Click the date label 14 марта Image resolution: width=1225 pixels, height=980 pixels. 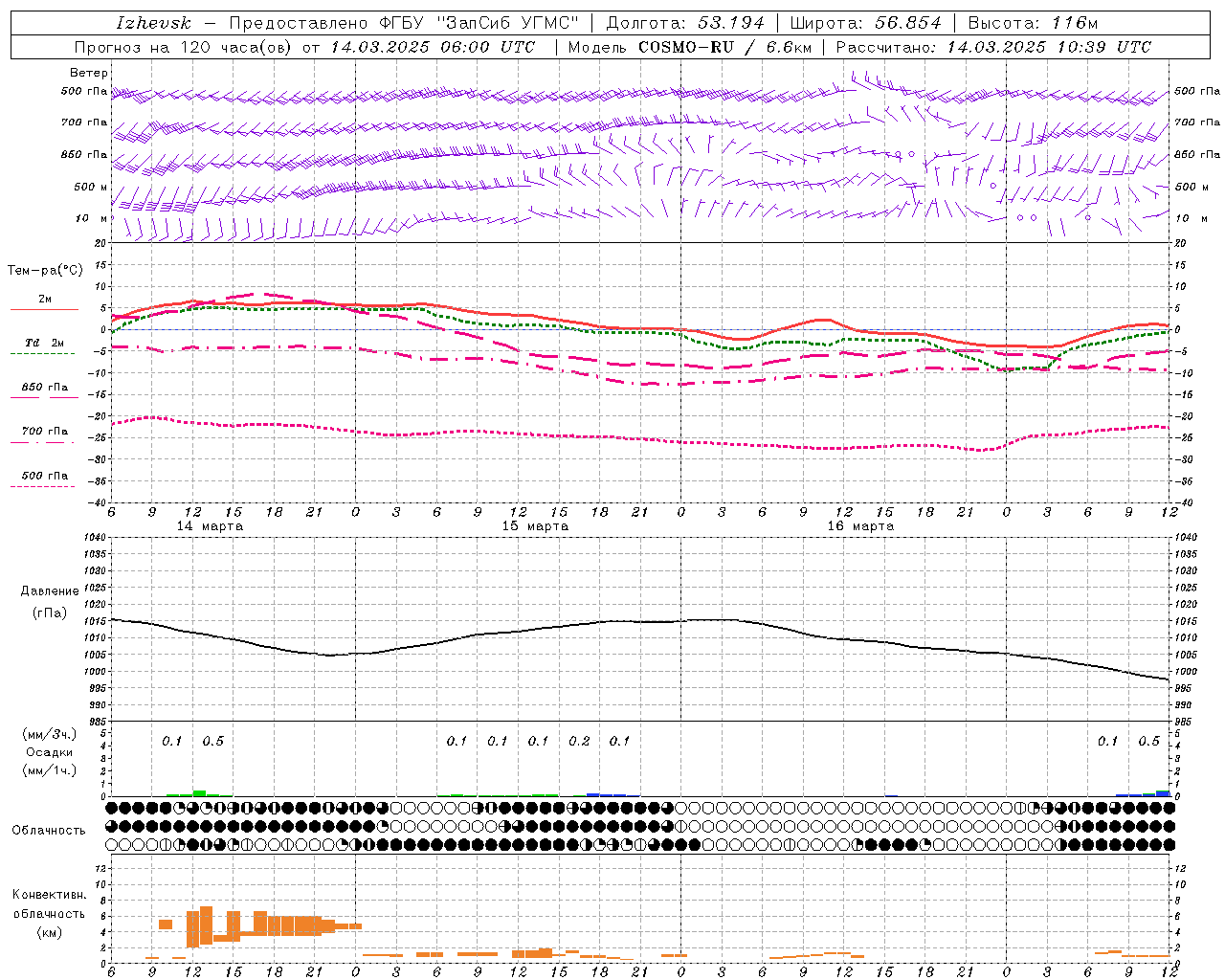click(x=211, y=526)
